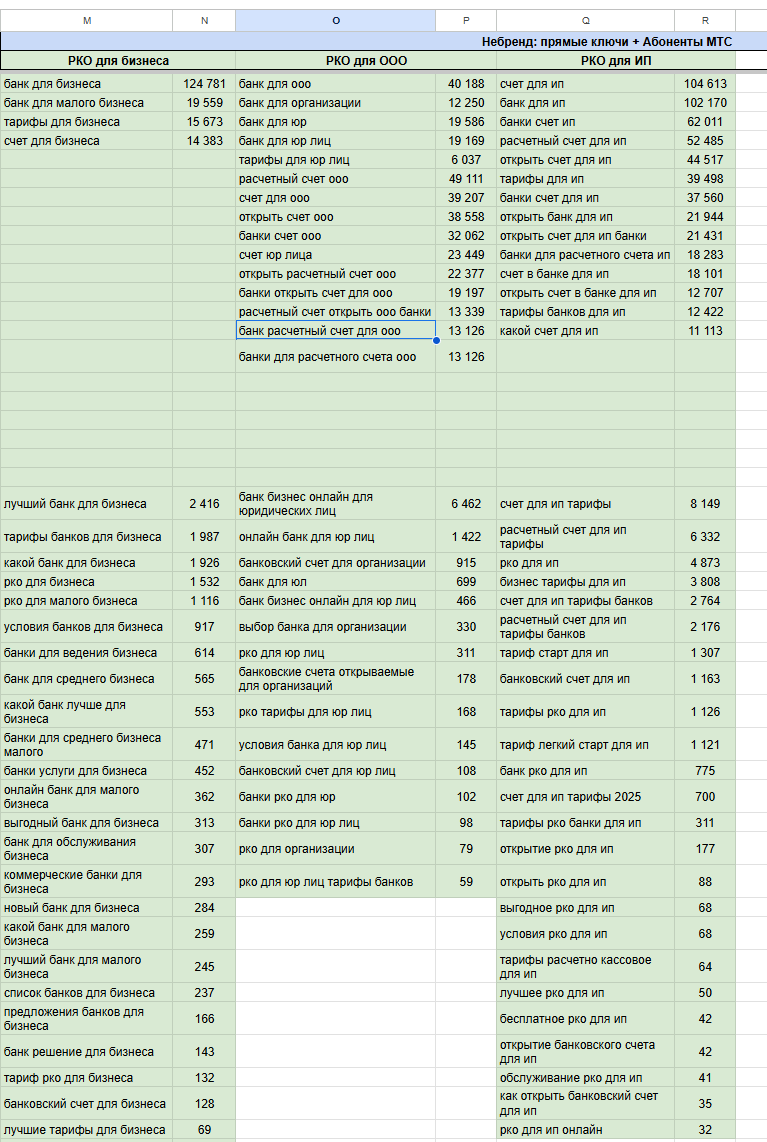Select cell 'тариф легкий старт для ип'
The height and width of the screenshot is (1142, 767).
(x=586, y=744)
